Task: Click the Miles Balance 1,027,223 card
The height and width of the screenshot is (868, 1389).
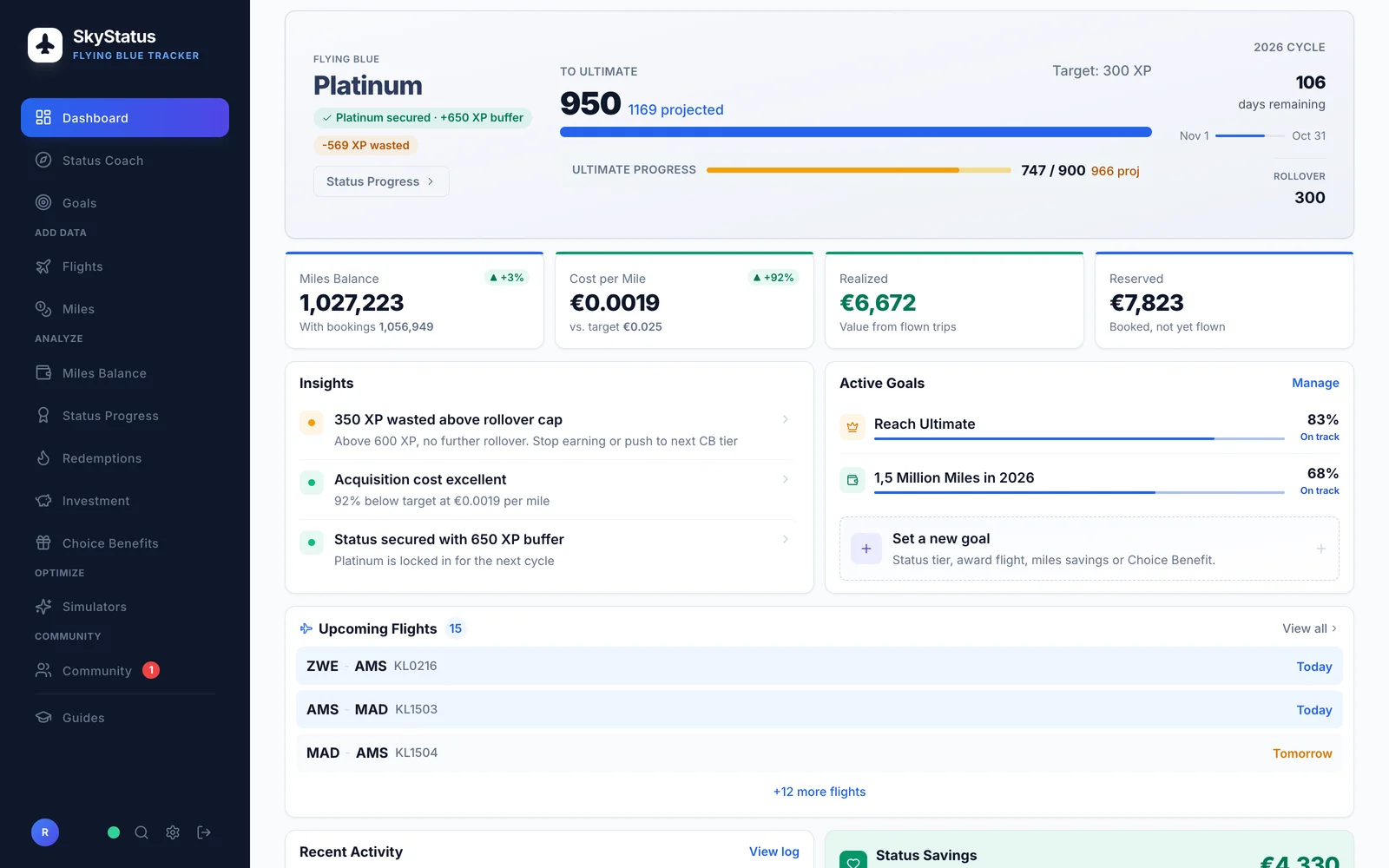Action: 414,300
